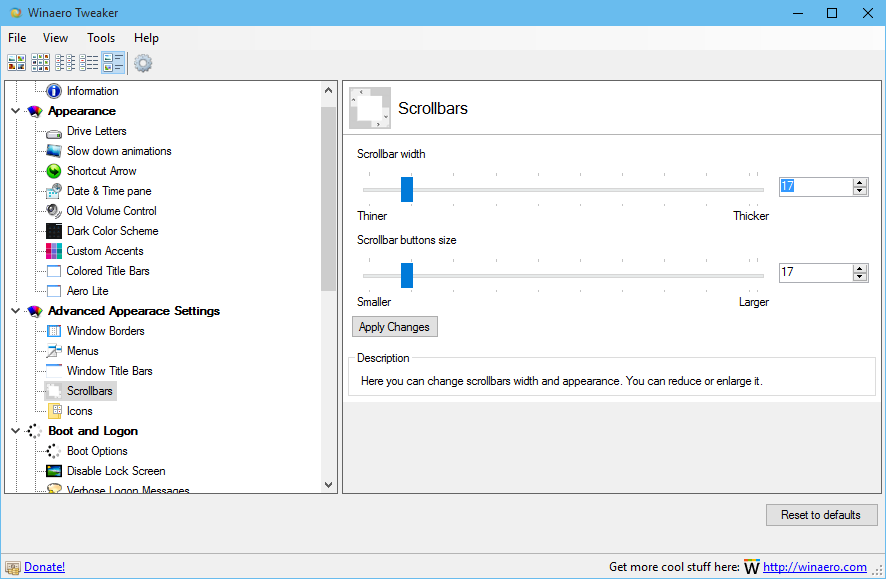Viewport: 886px width, 579px height.
Task: Select the tiles view icon in toolbar
Action: [113, 62]
